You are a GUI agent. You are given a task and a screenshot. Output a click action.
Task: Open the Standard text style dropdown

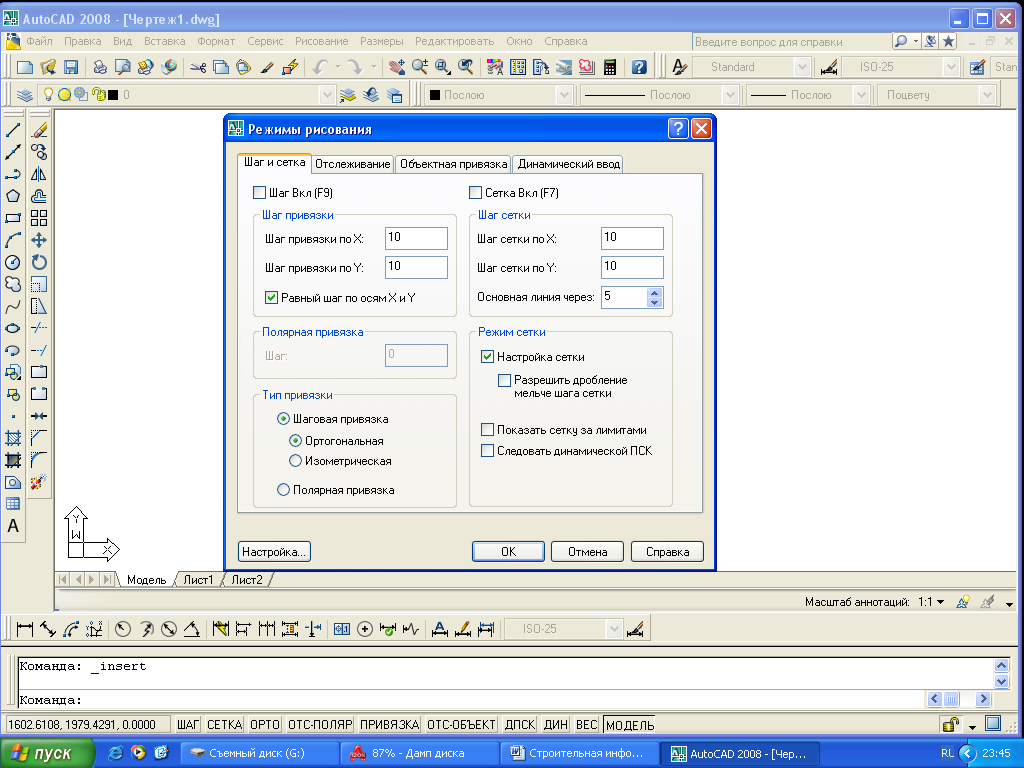point(803,67)
